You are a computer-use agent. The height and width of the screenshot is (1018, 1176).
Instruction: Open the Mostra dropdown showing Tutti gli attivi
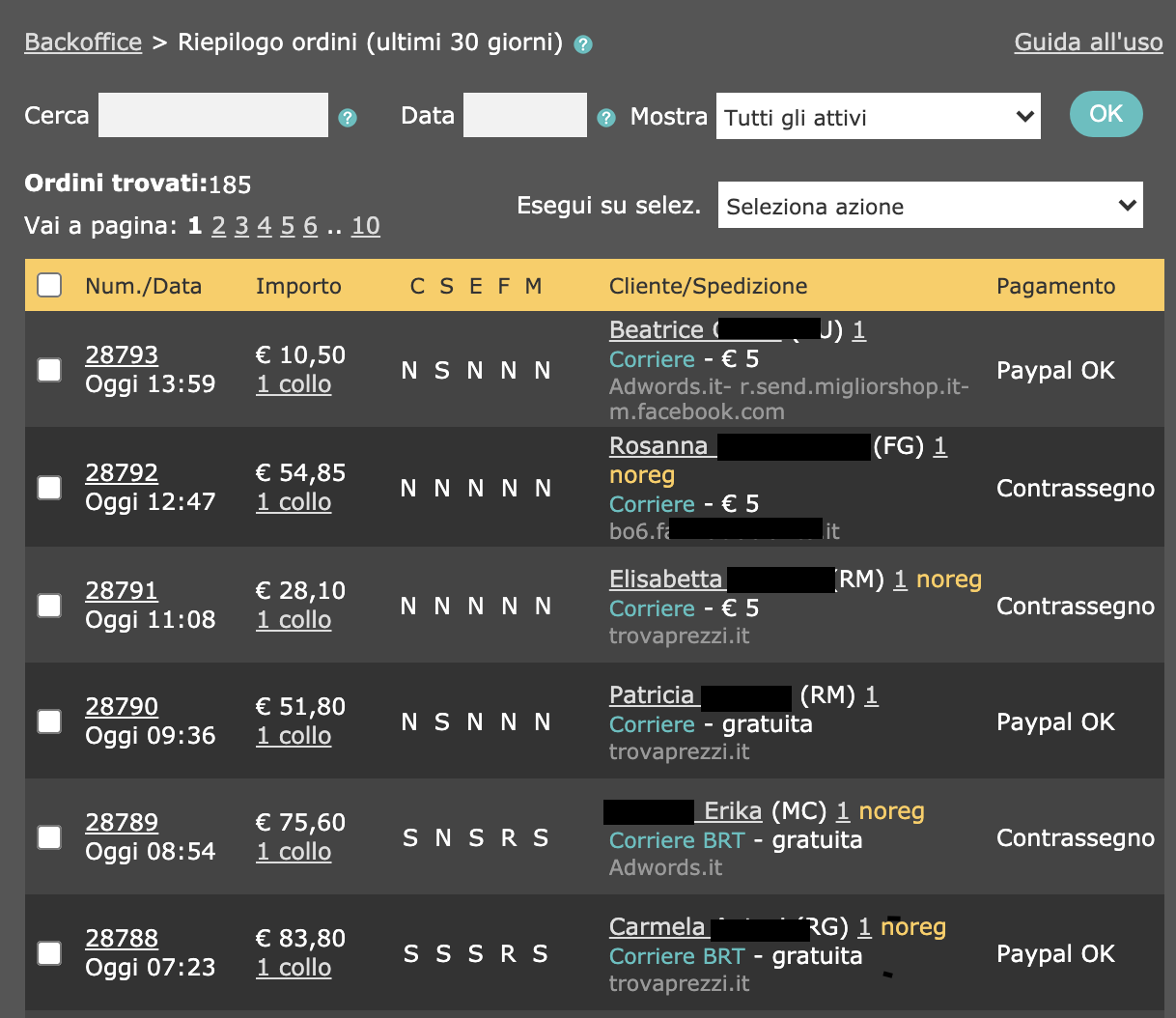point(878,115)
